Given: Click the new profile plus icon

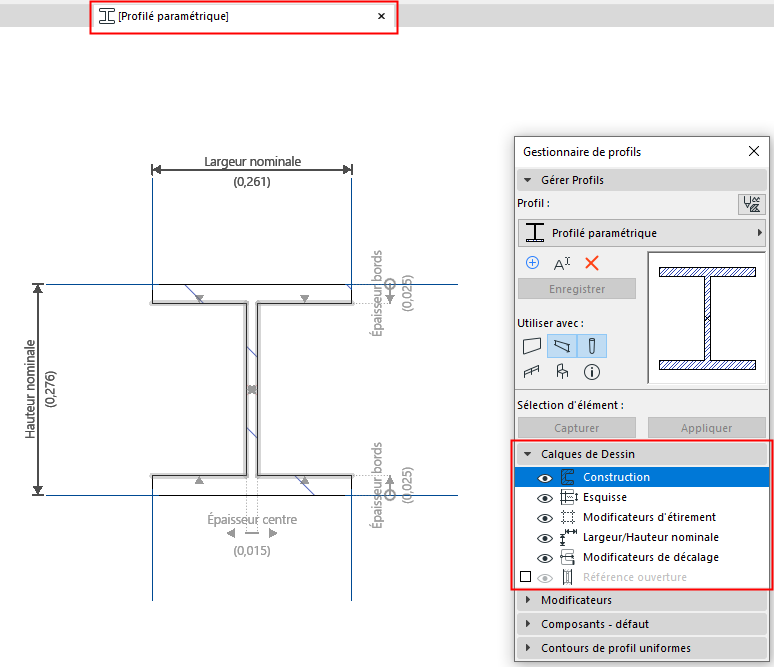Looking at the screenshot, I should click(x=532, y=263).
